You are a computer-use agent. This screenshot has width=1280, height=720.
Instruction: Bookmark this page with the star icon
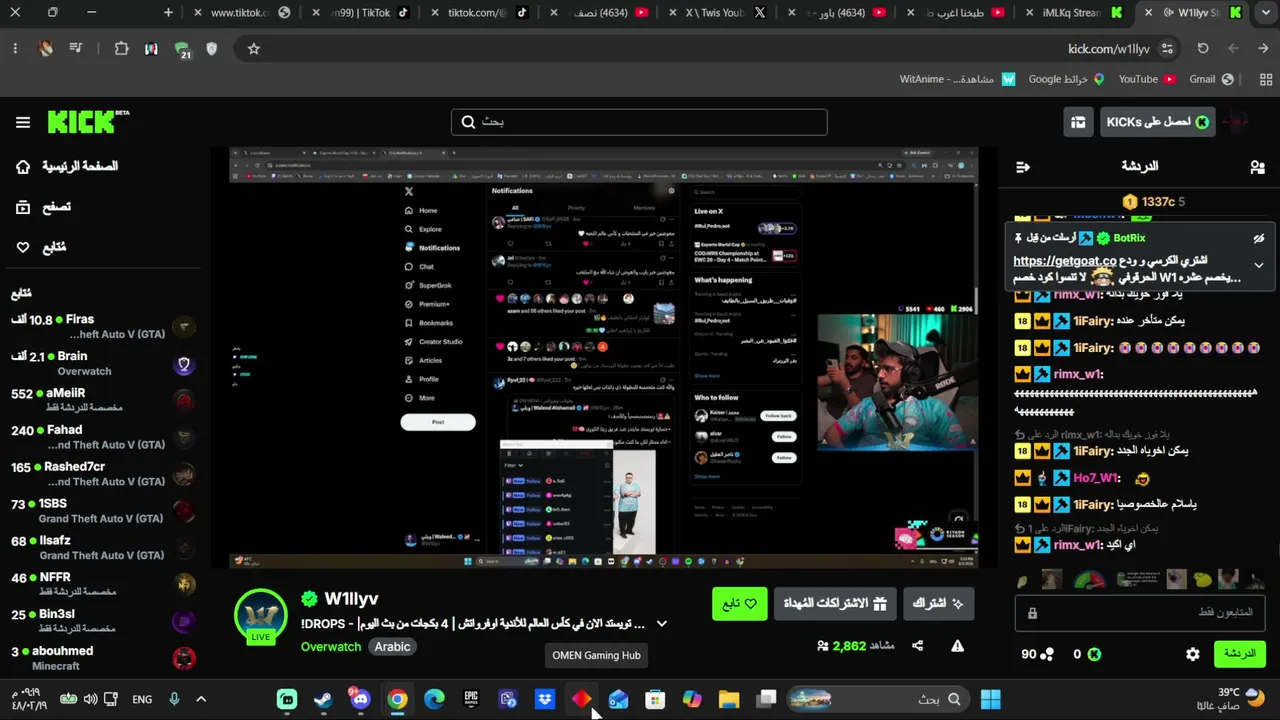(253, 48)
